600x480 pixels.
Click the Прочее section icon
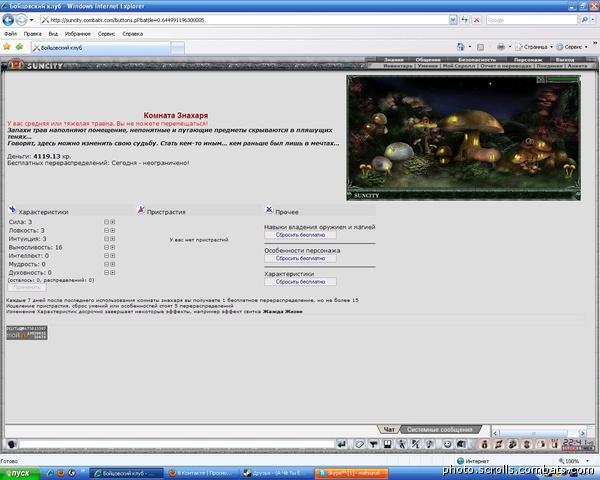tap(269, 210)
